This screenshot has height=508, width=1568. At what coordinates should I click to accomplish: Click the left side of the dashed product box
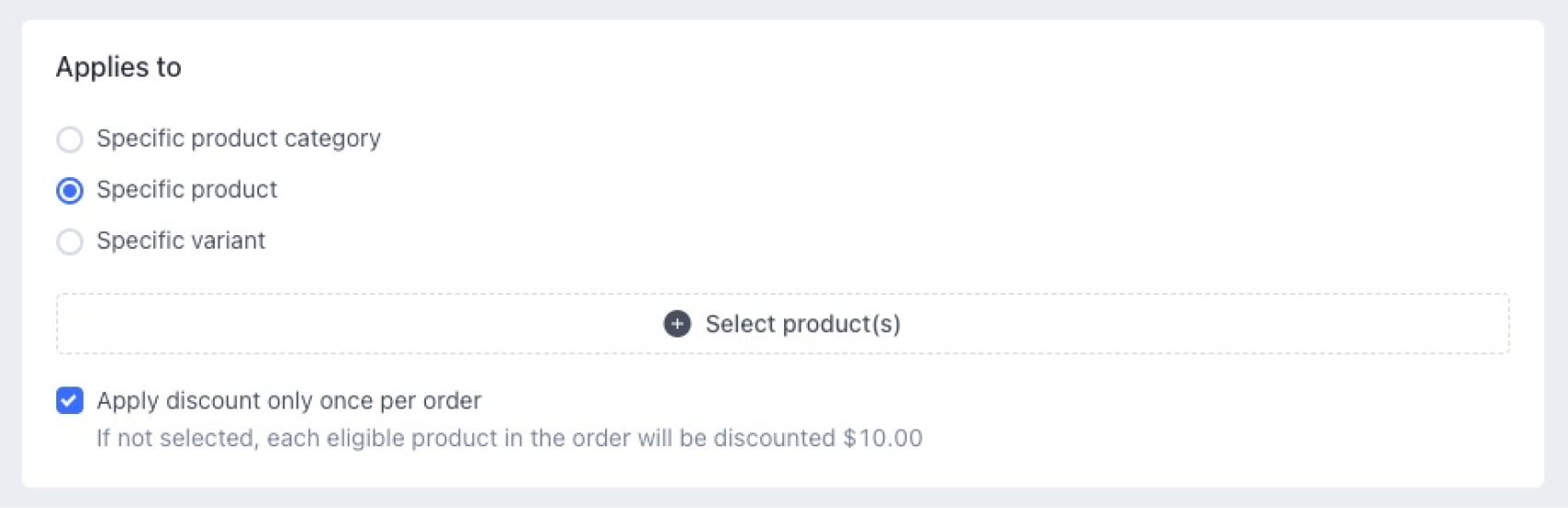pyautogui.click(x=231, y=324)
